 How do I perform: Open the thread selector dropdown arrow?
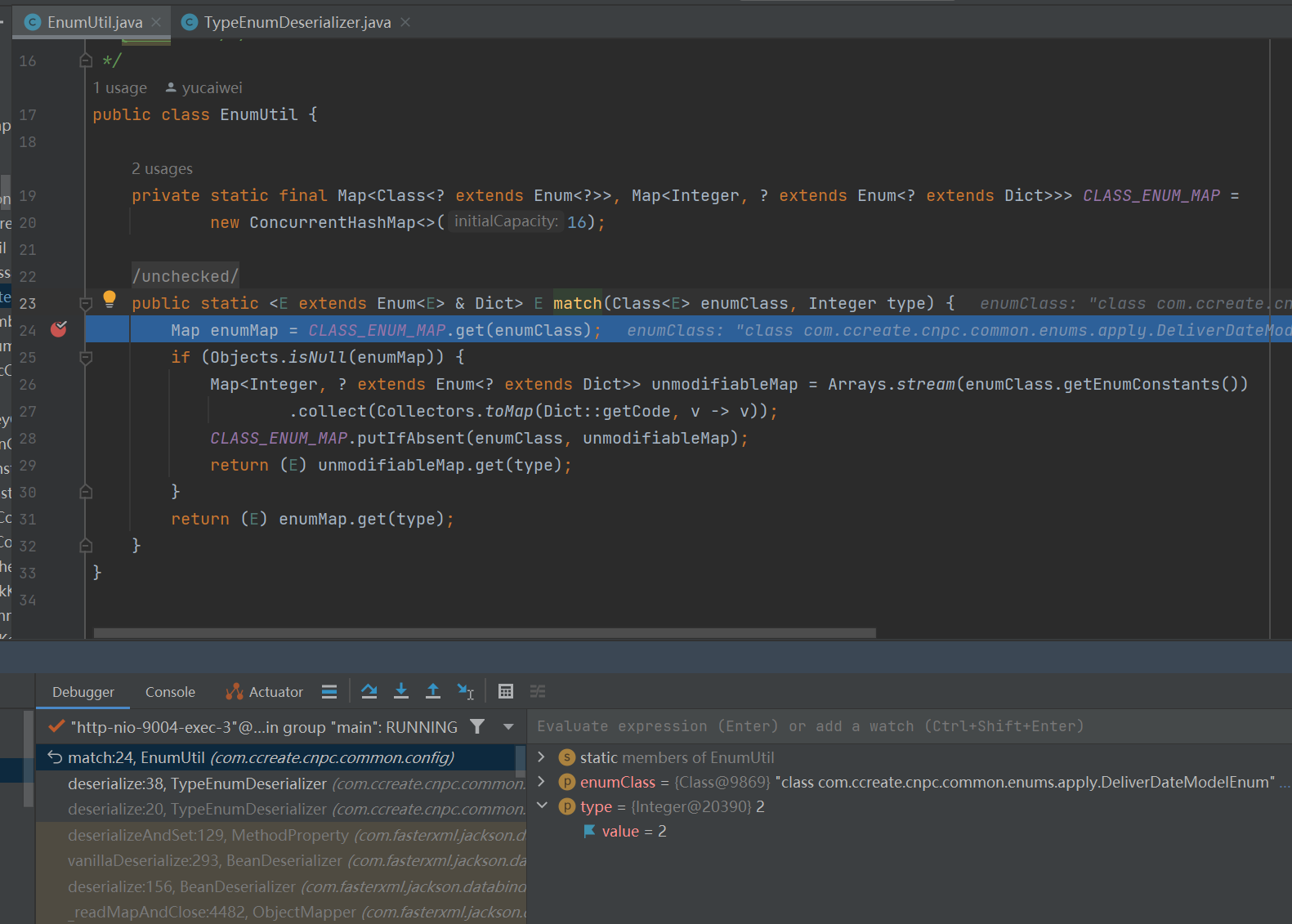tap(508, 726)
